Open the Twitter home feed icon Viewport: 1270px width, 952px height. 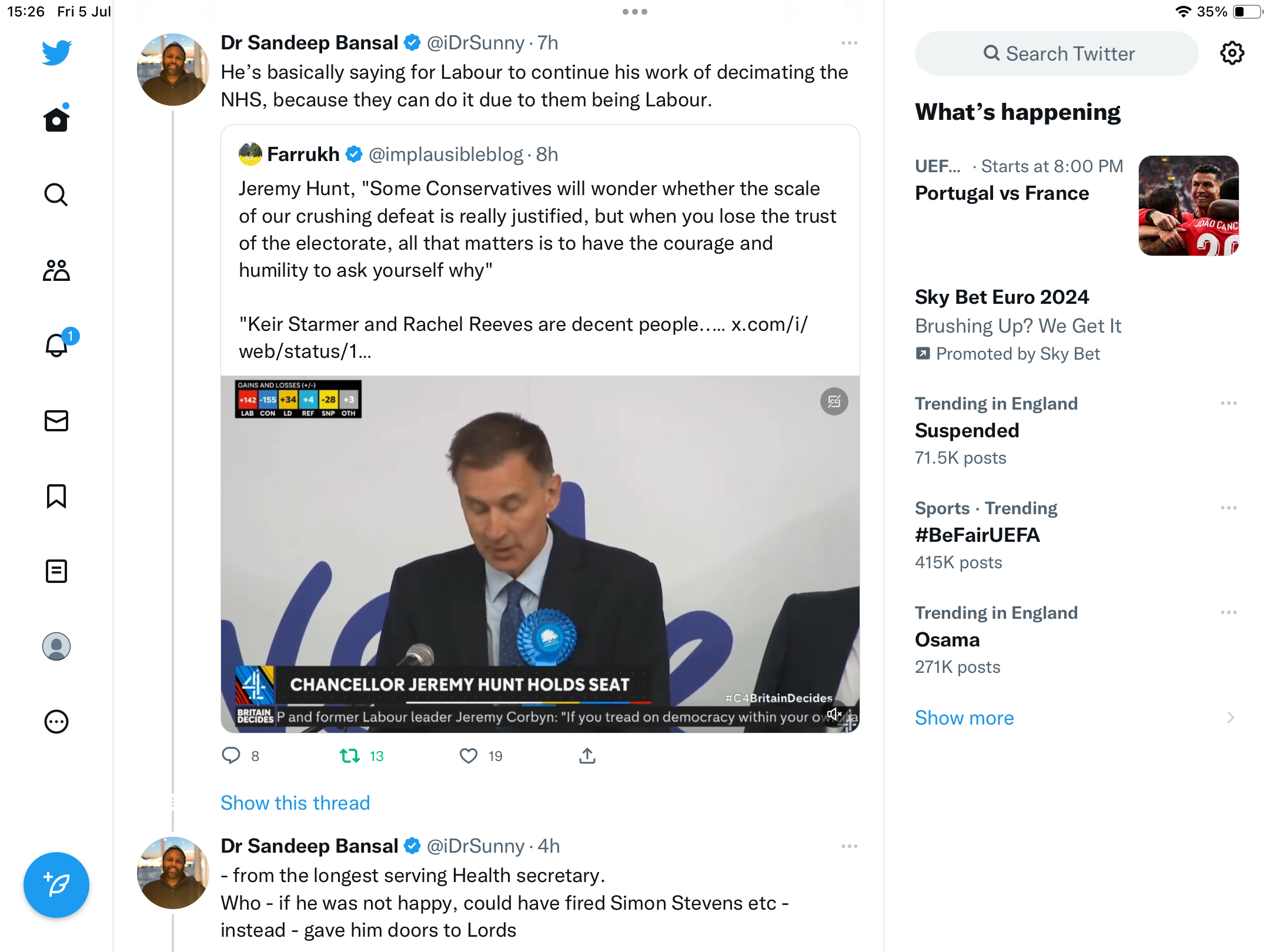tap(56, 120)
